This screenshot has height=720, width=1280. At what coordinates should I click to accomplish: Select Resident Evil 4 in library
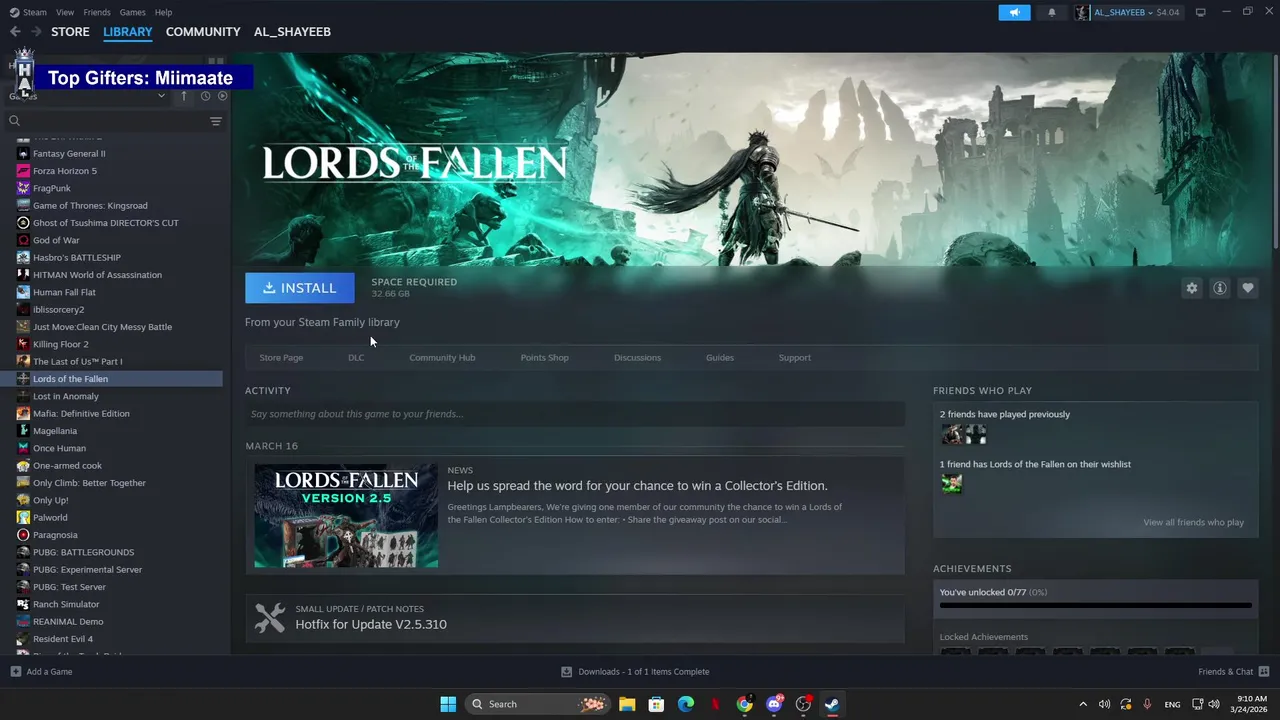coord(63,639)
